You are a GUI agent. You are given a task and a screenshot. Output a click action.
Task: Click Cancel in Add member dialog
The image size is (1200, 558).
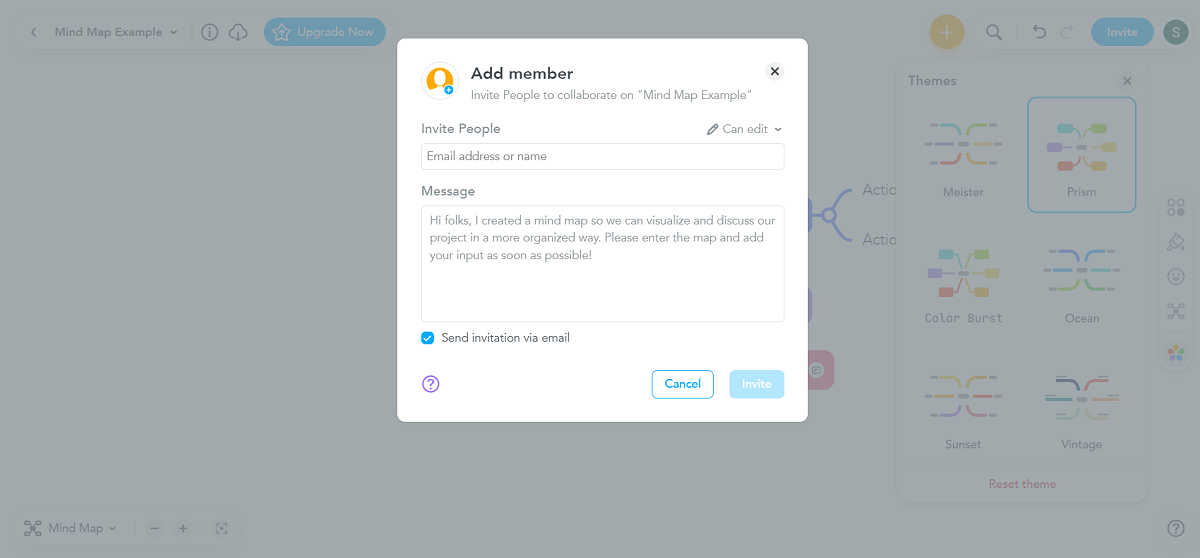click(682, 384)
